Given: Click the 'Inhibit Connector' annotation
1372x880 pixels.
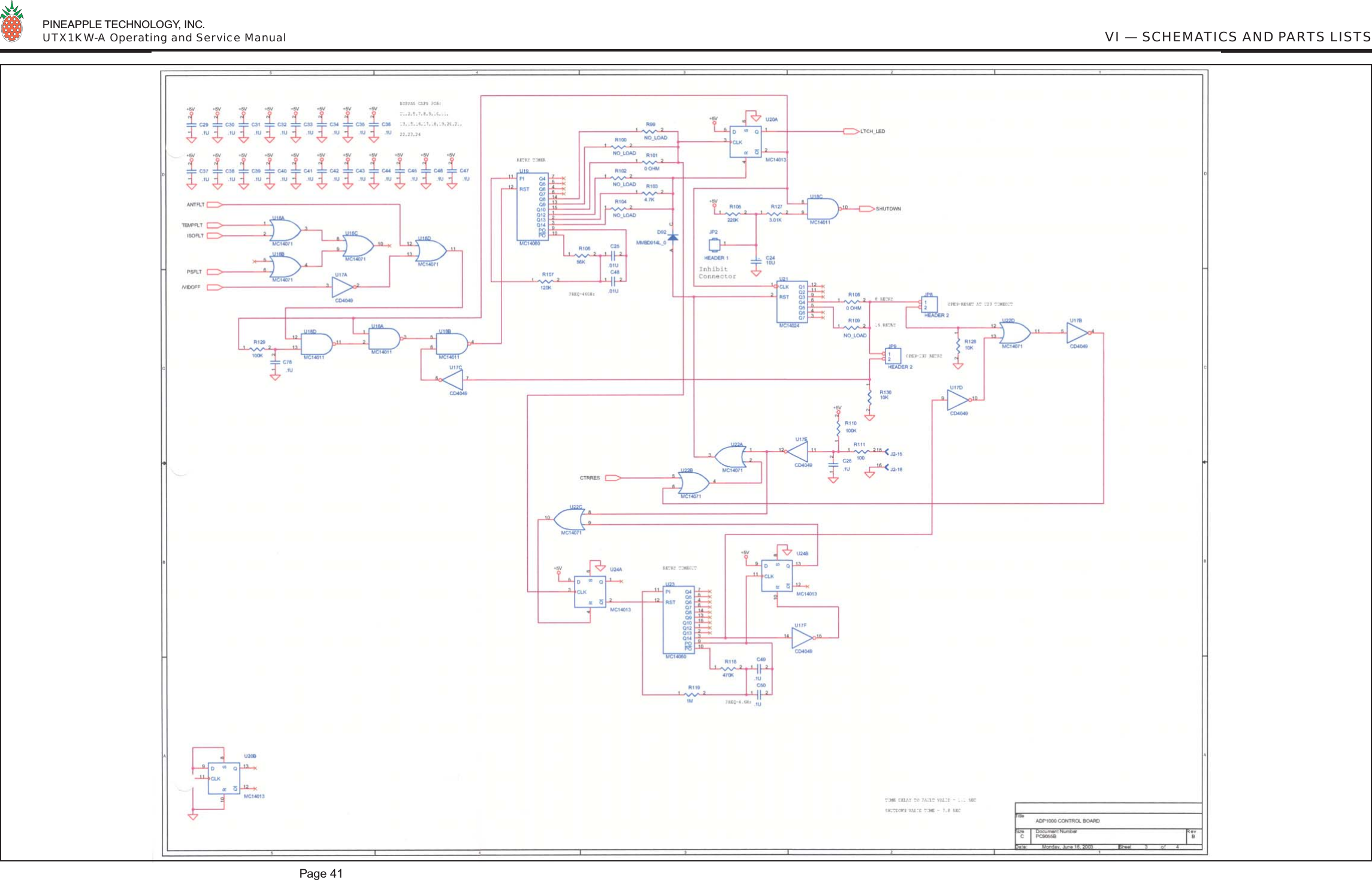Looking at the screenshot, I should 717,273.
